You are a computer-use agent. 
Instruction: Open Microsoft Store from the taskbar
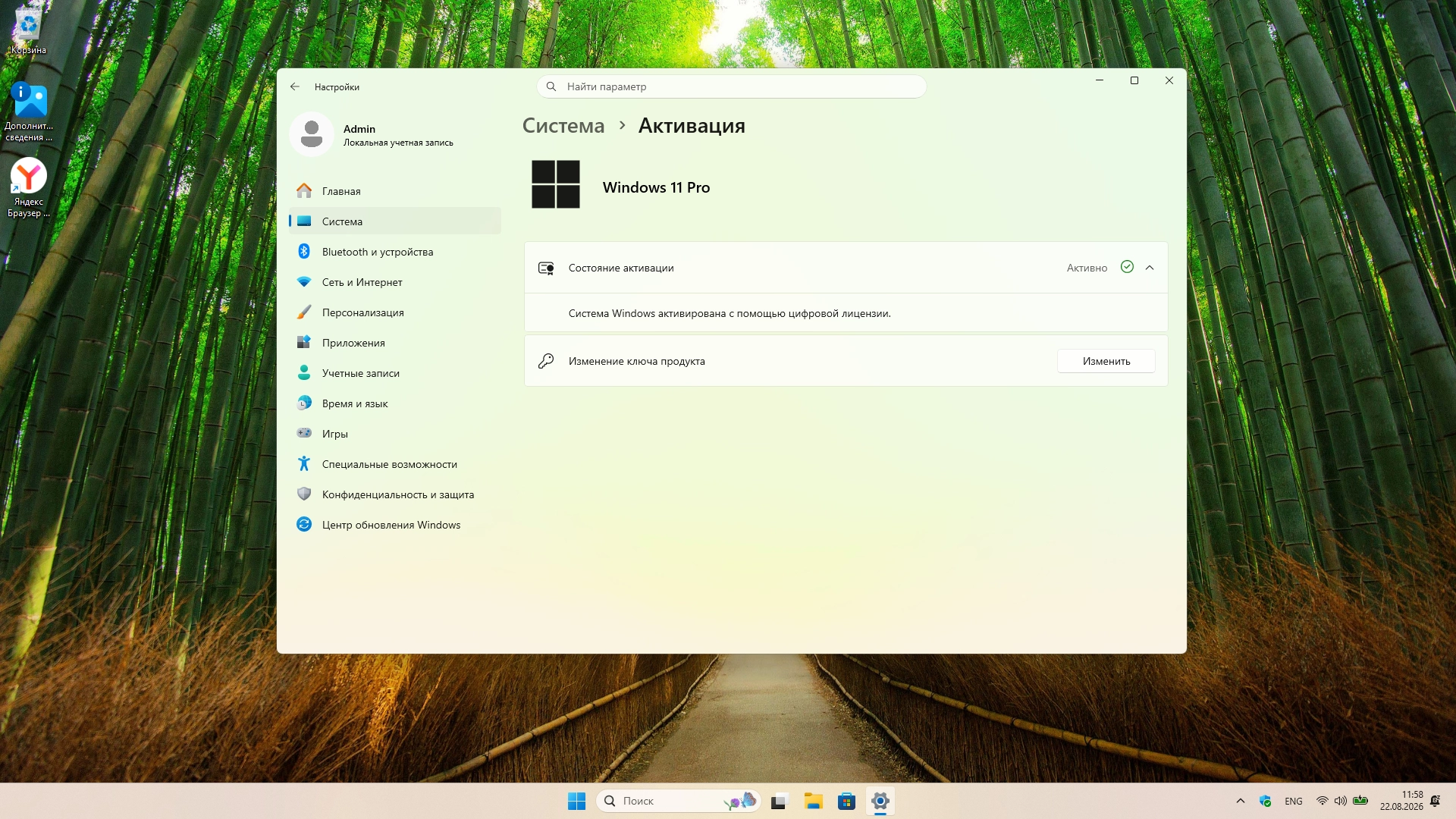(x=847, y=801)
